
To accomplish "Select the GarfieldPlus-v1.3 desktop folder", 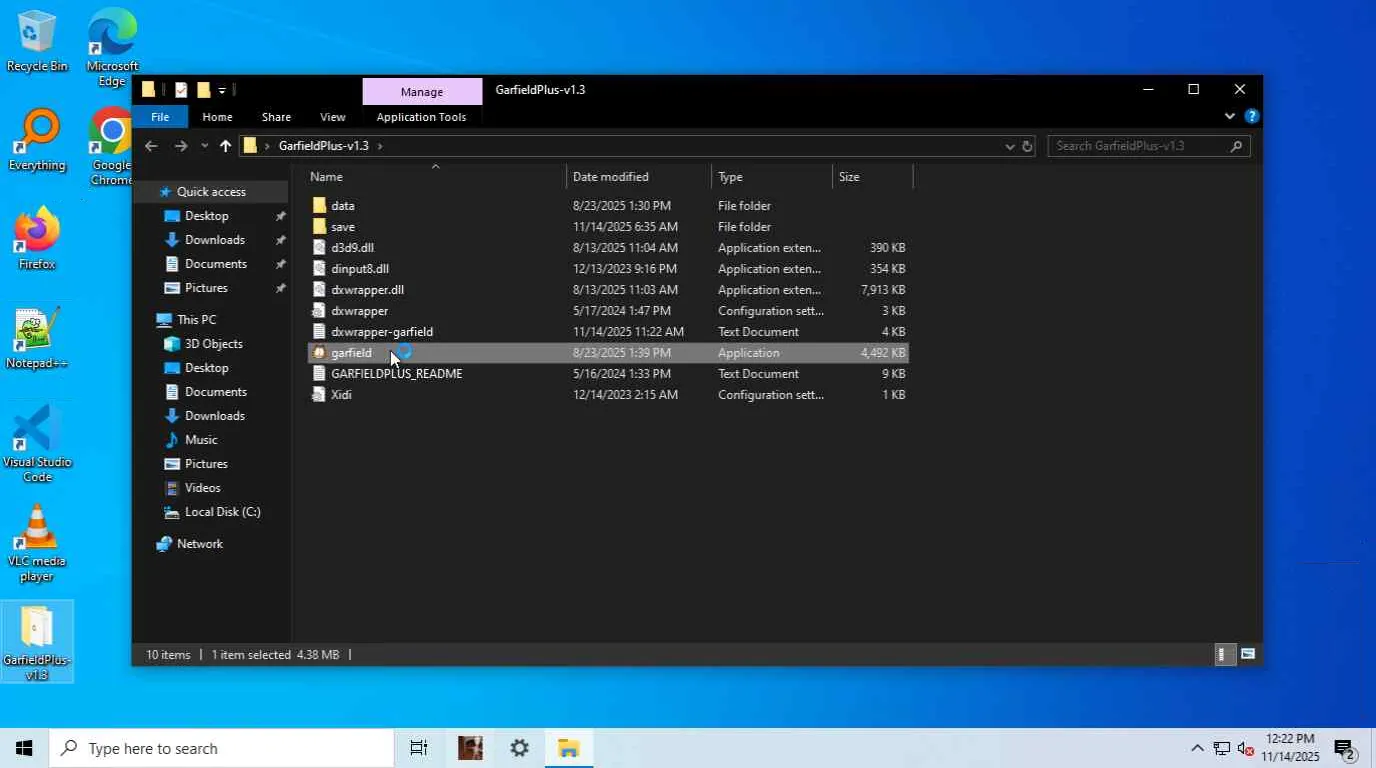I will tap(37, 643).
